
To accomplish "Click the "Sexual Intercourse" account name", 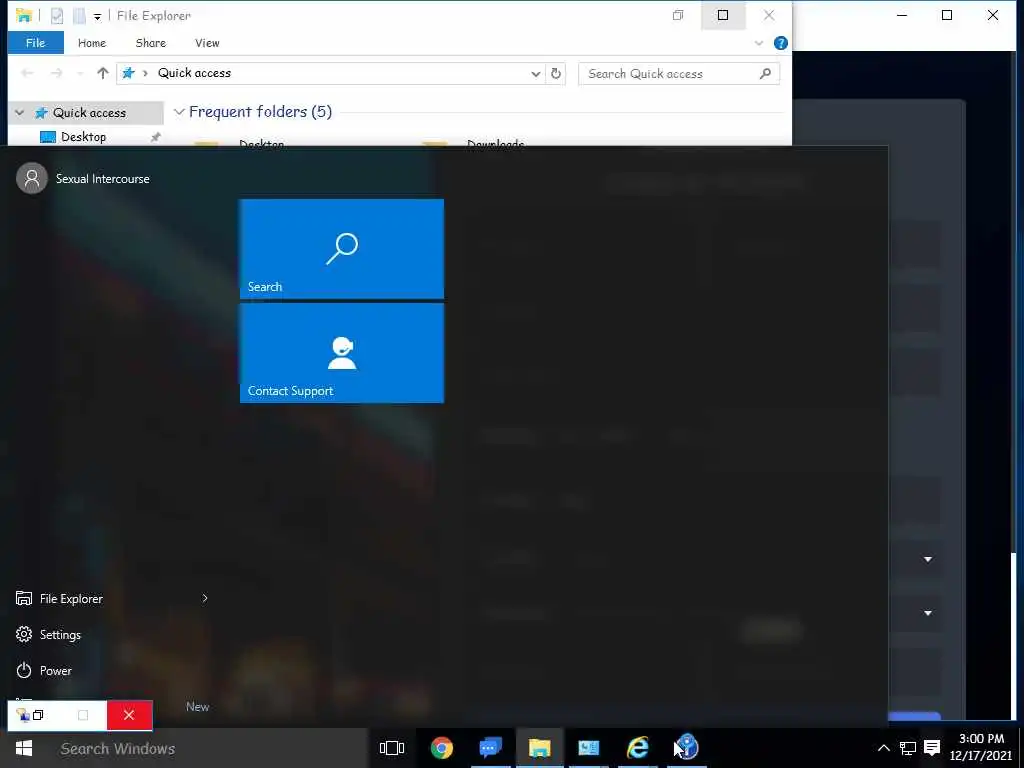I will click(103, 178).
